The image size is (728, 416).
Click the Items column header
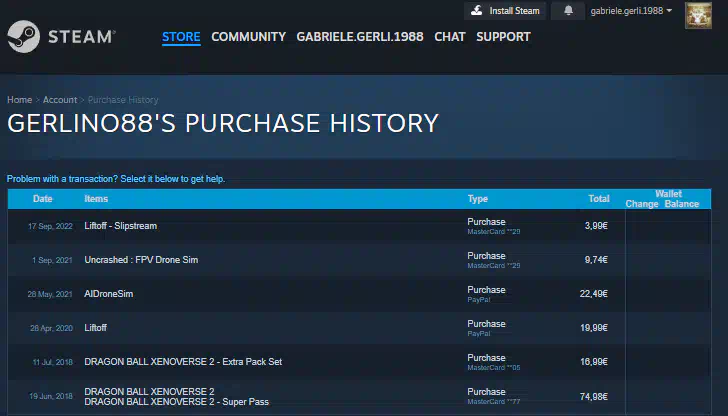[x=96, y=199]
